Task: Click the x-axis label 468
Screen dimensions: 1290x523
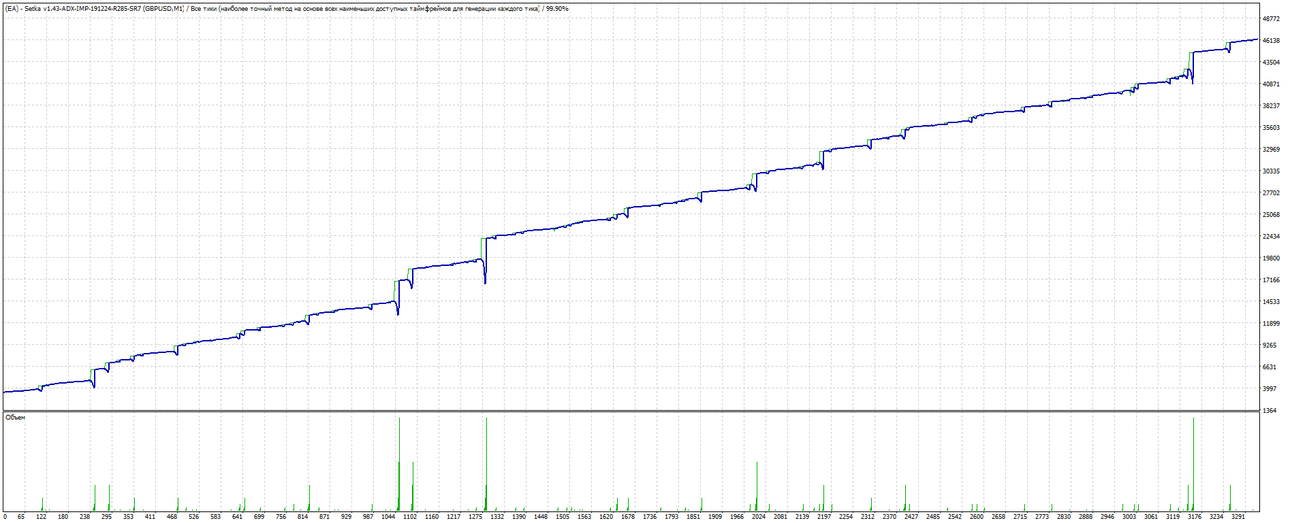Action: [172, 517]
